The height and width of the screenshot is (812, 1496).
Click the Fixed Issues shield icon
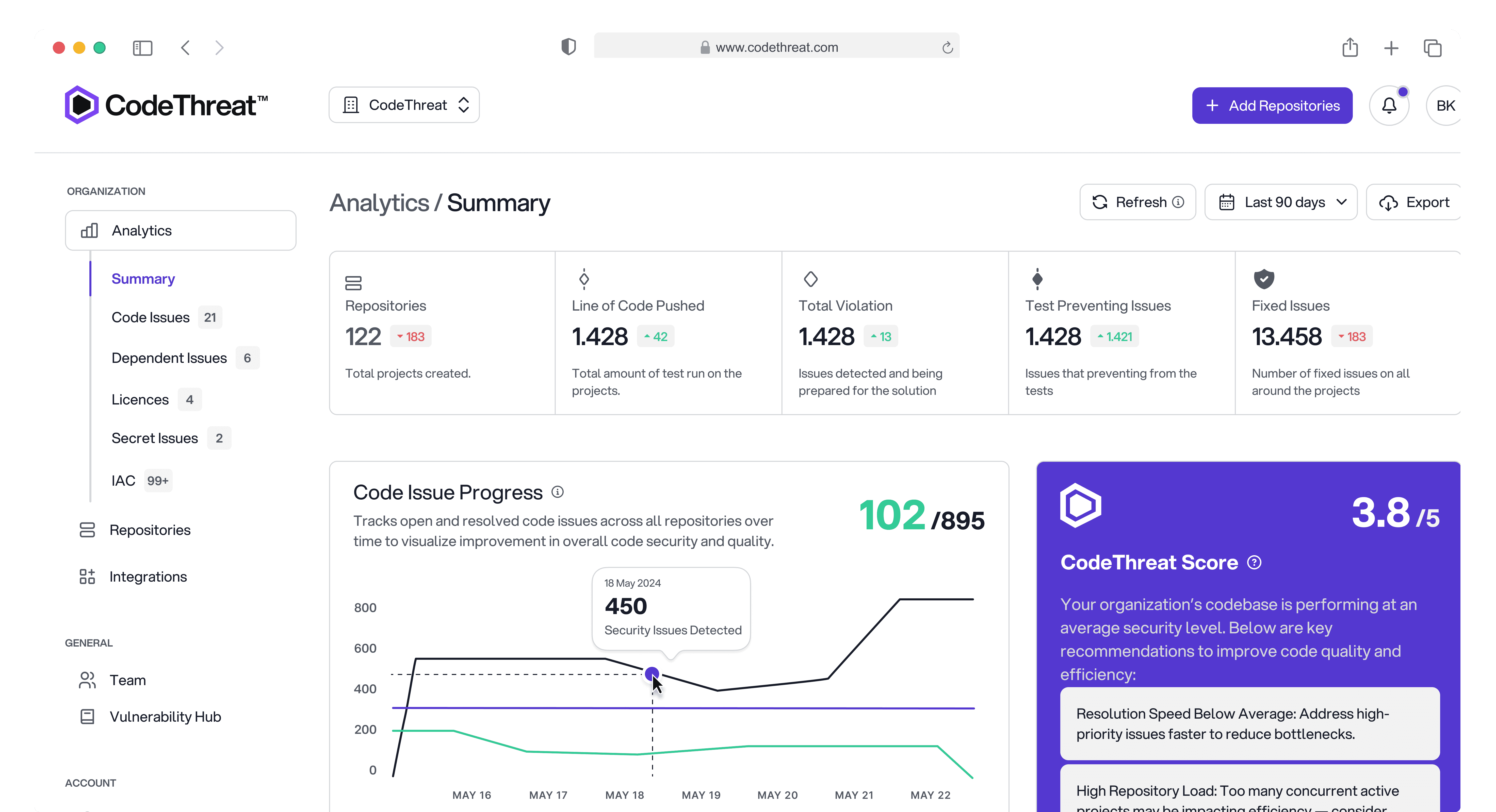tap(1264, 279)
